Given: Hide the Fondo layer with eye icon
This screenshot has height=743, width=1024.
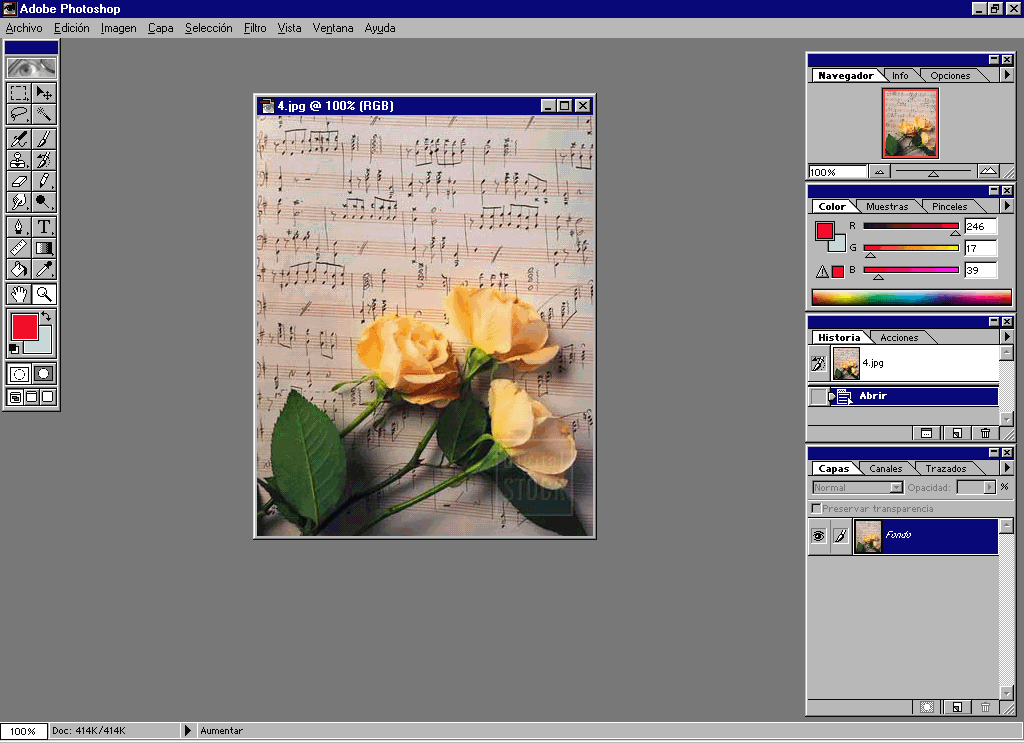Looking at the screenshot, I should (818, 536).
